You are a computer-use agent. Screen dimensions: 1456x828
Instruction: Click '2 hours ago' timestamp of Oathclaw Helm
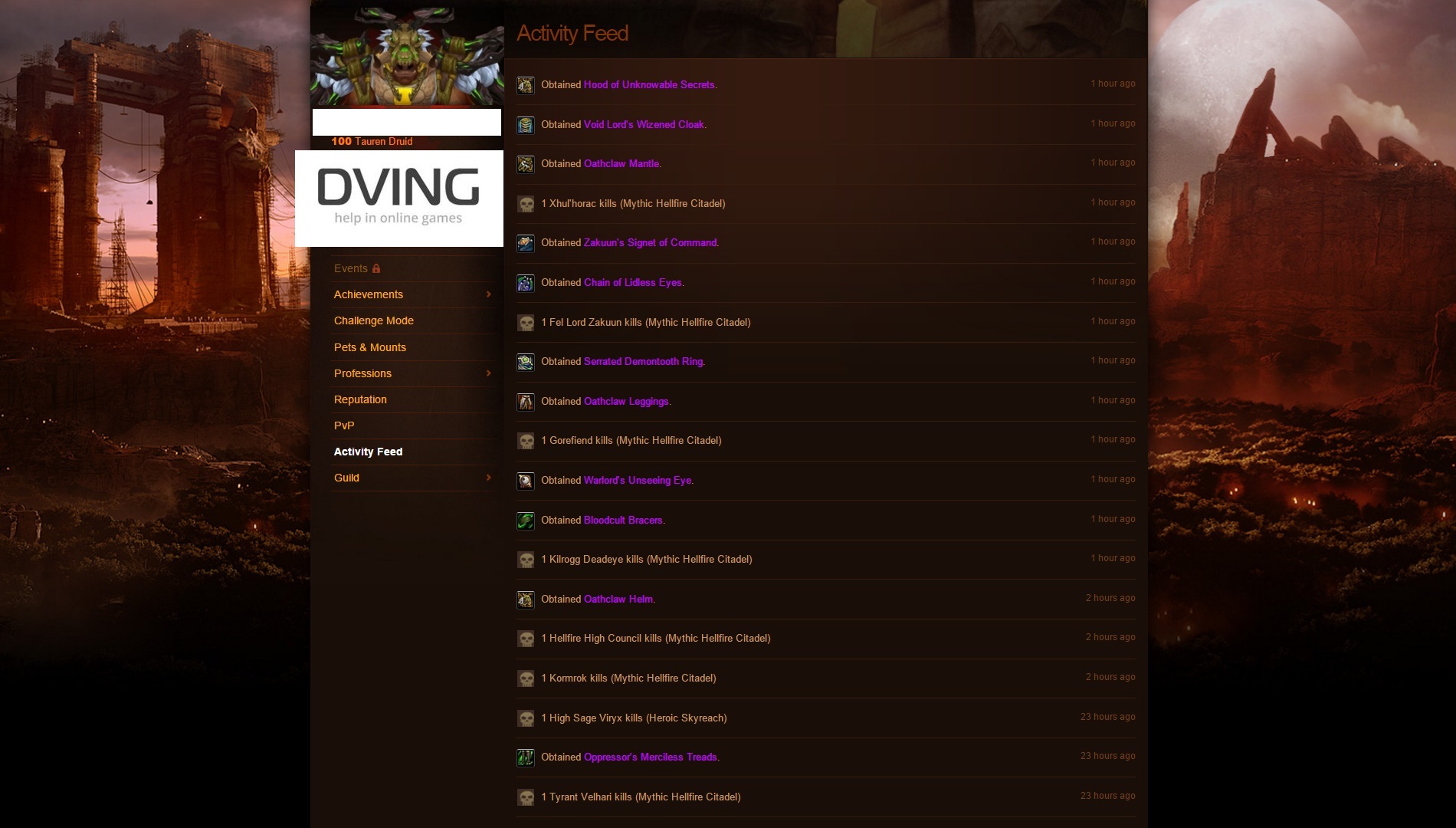[1110, 598]
